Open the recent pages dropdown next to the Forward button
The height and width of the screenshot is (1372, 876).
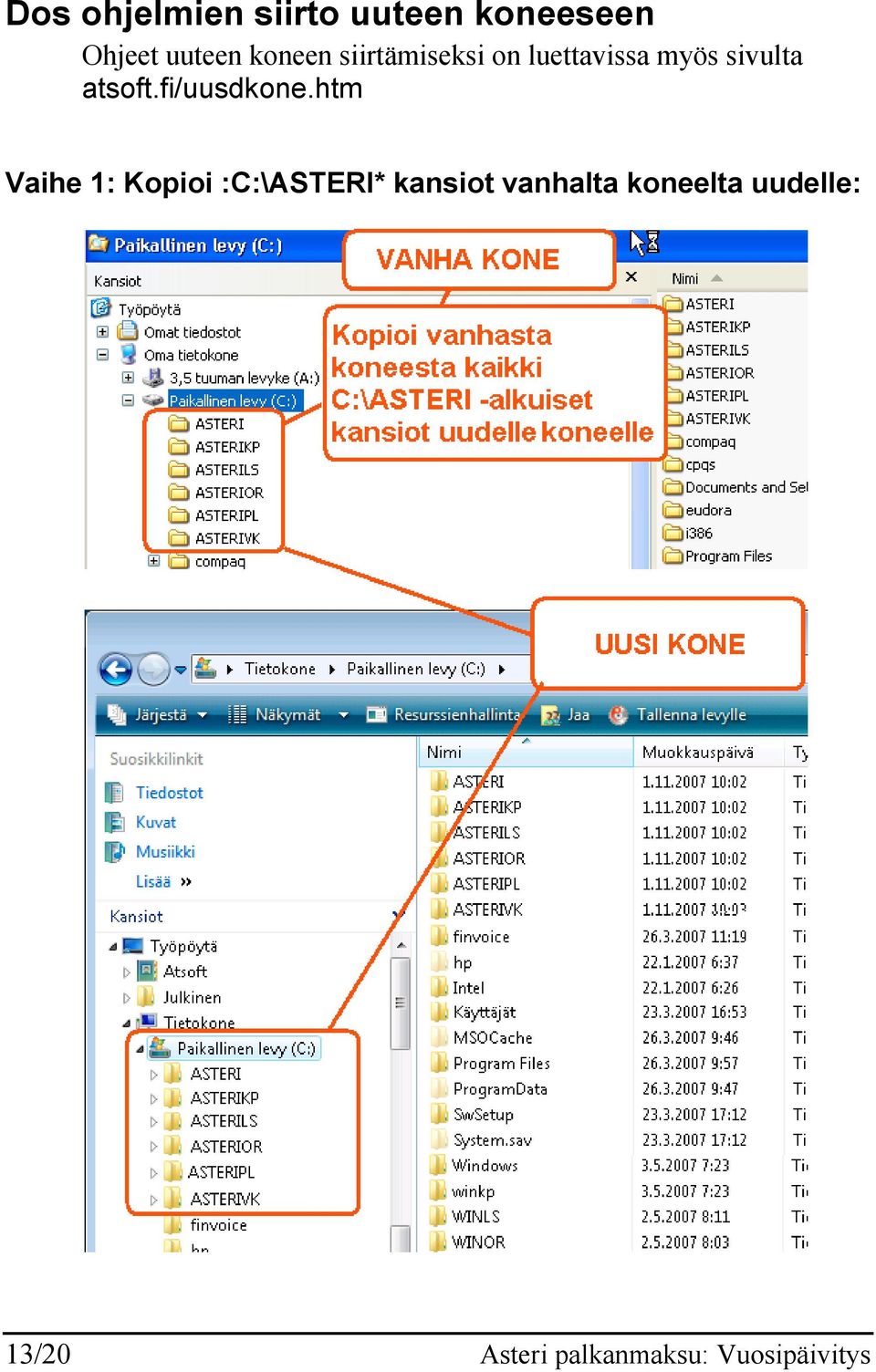[181, 670]
